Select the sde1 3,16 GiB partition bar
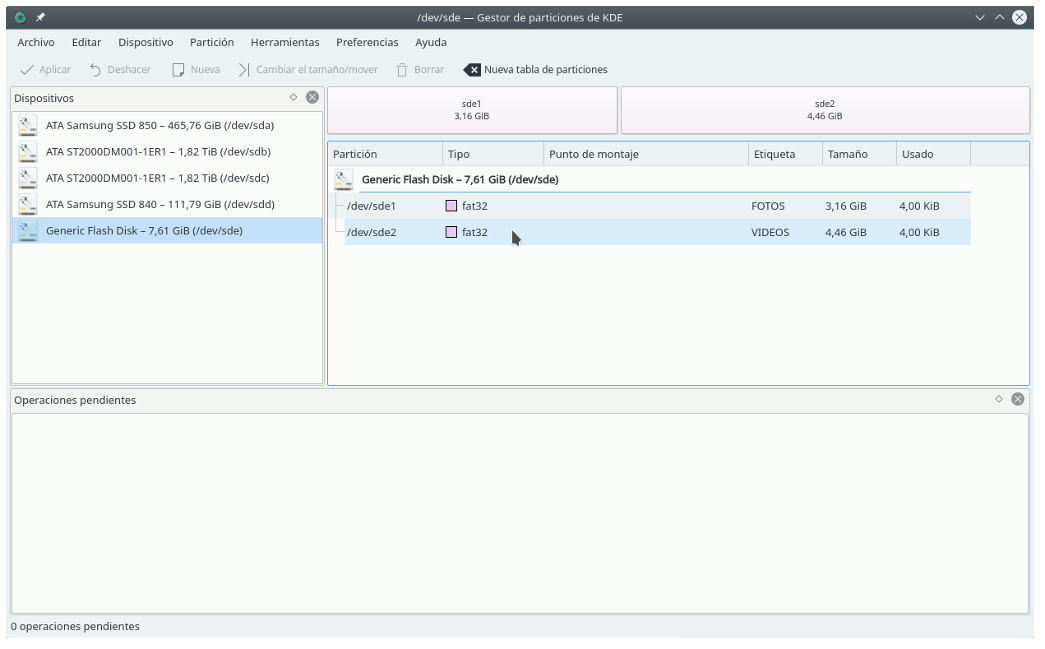Viewport: 1045px width, 649px height. (471, 110)
